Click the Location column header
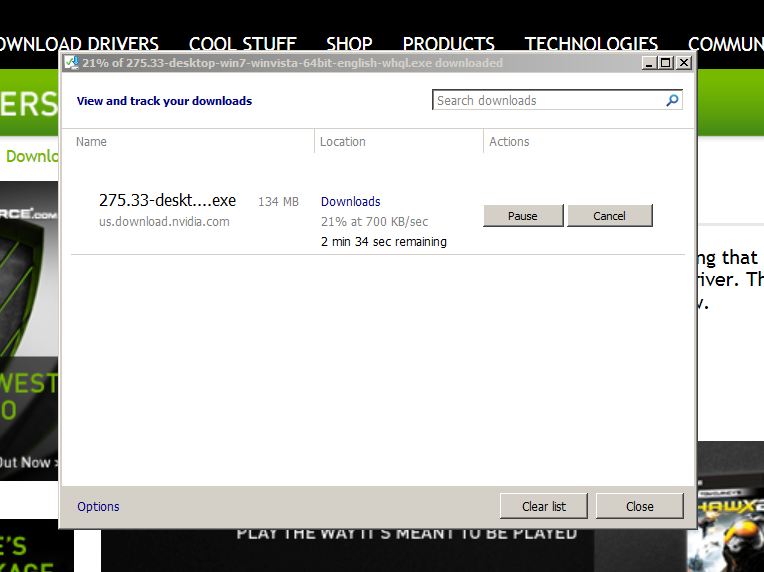The image size is (764, 572). point(343,142)
